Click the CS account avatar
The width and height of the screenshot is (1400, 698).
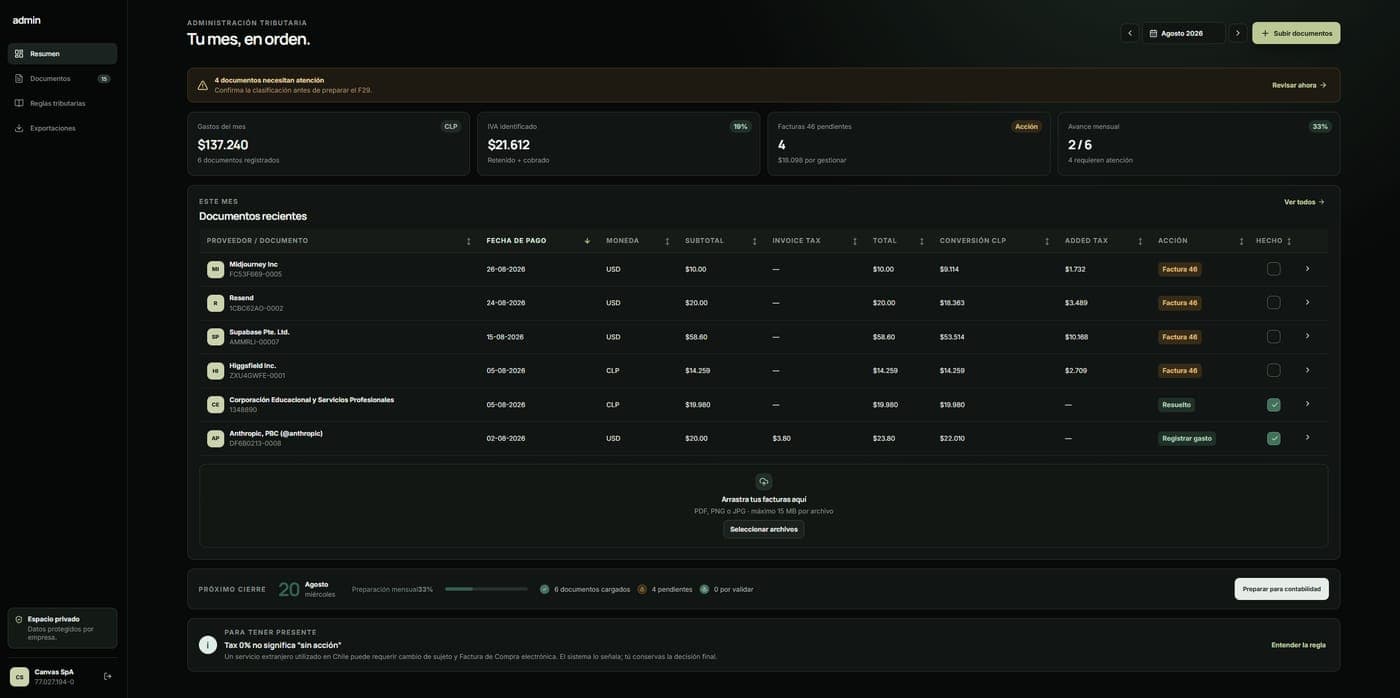click(19, 677)
